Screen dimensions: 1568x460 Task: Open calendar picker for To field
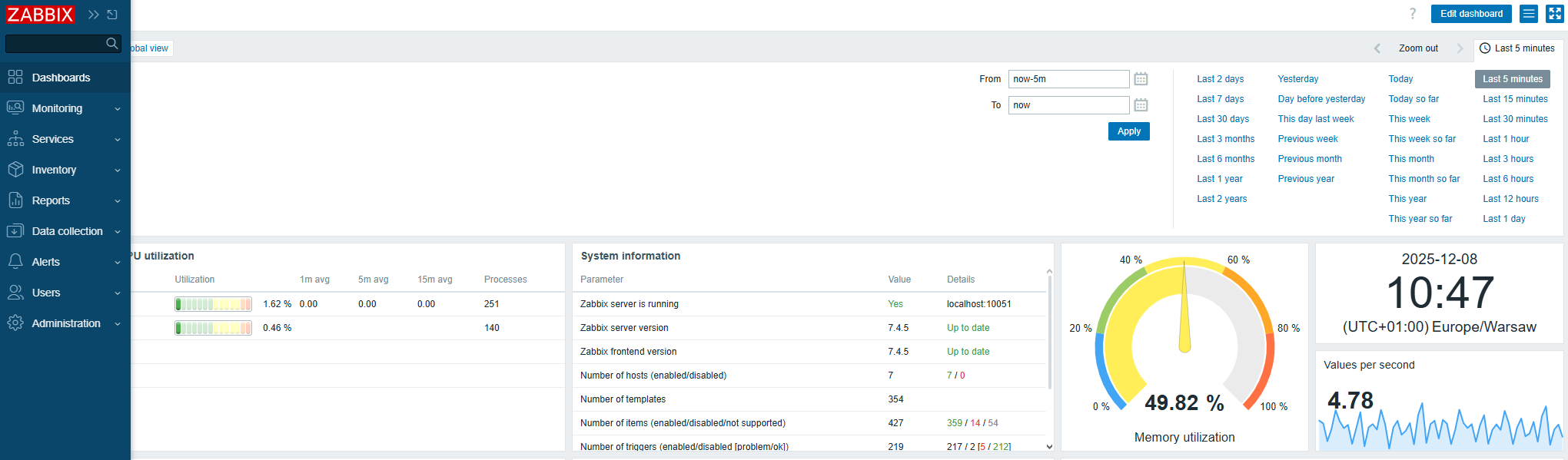1141,105
